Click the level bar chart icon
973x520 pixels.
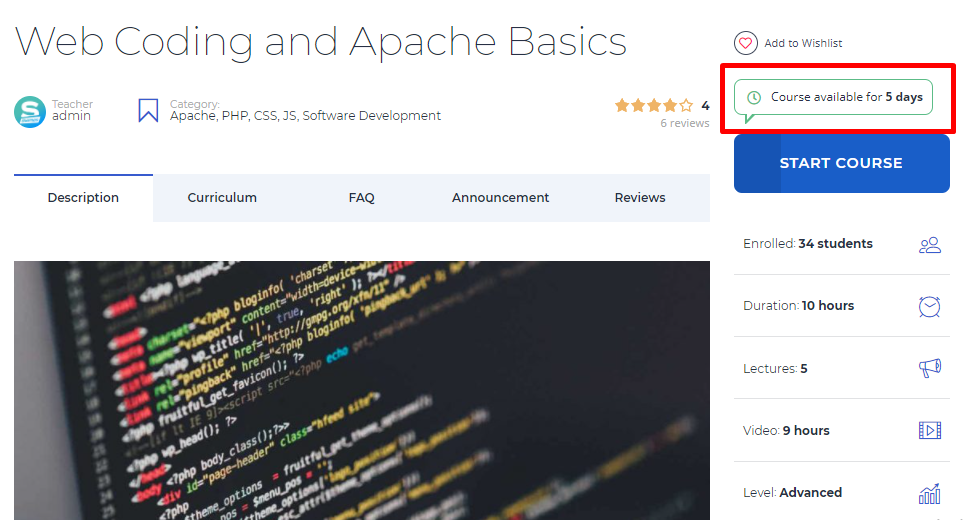pos(930,494)
